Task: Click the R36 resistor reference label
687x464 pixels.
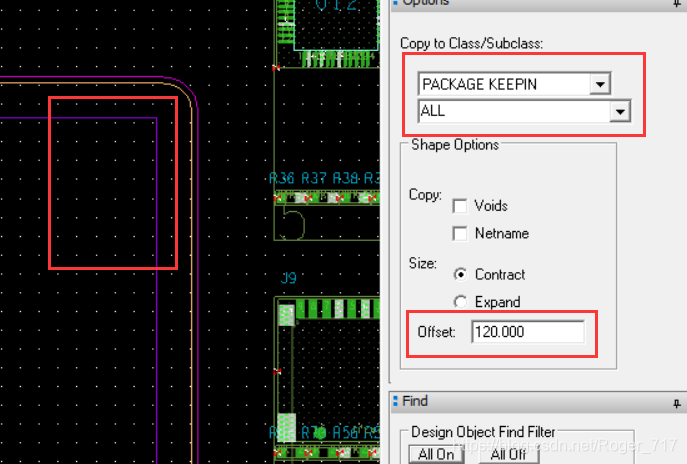Action: pos(282,178)
